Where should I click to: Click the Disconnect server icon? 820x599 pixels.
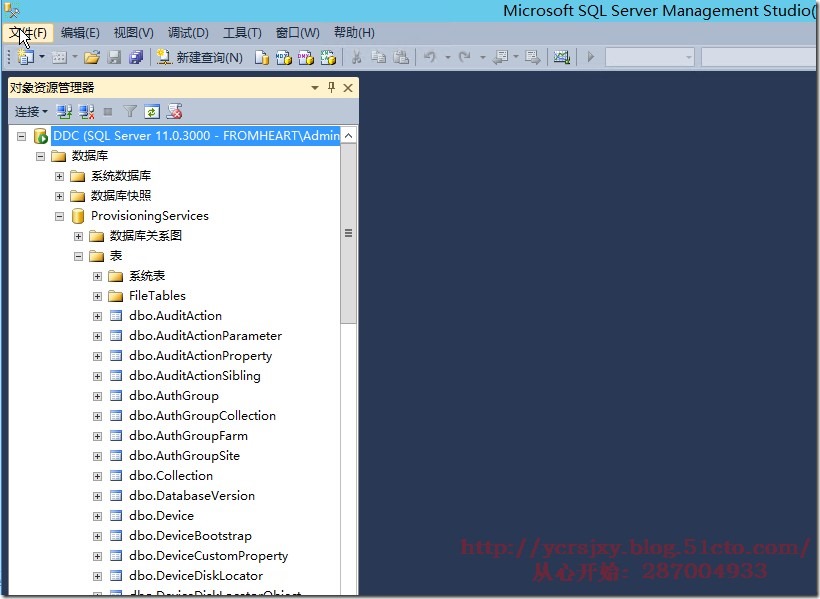pyautogui.click(x=86, y=111)
